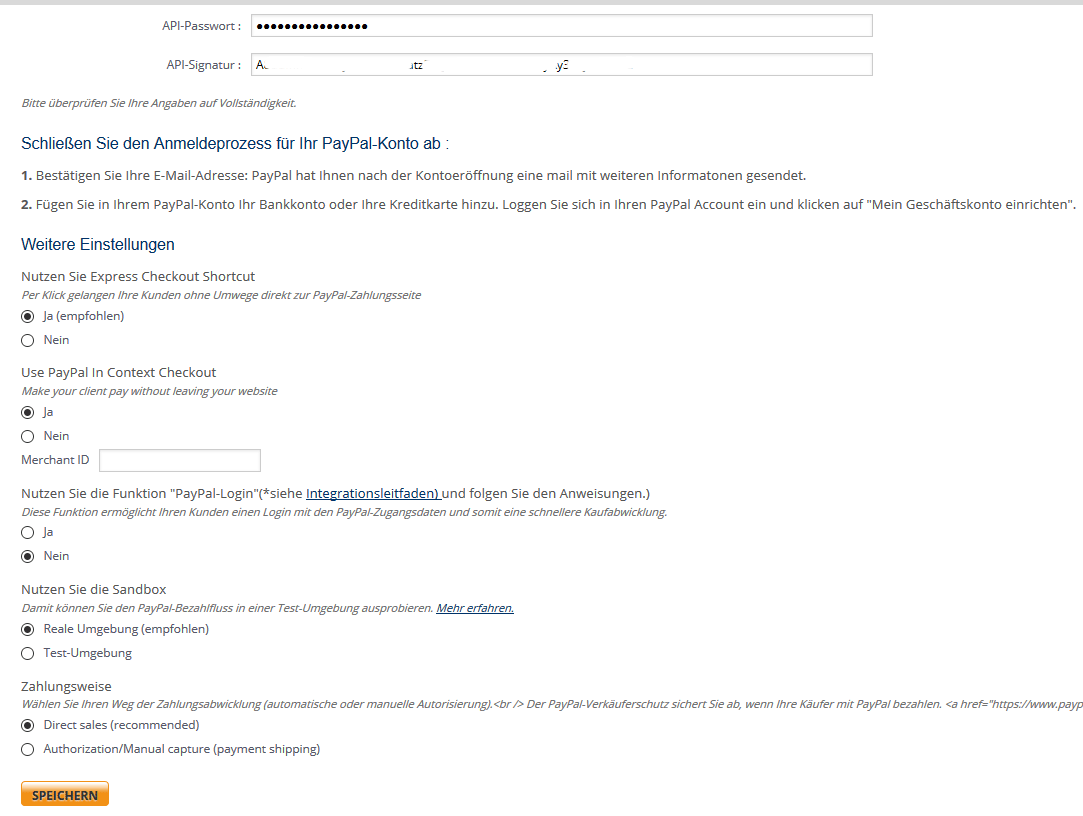The width and height of the screenshot is (1083, 816).
Task: Click 'Per Klick gelangen Ihre Kunden' hint text
Action: pyautogui.click(x=221, y=295)
